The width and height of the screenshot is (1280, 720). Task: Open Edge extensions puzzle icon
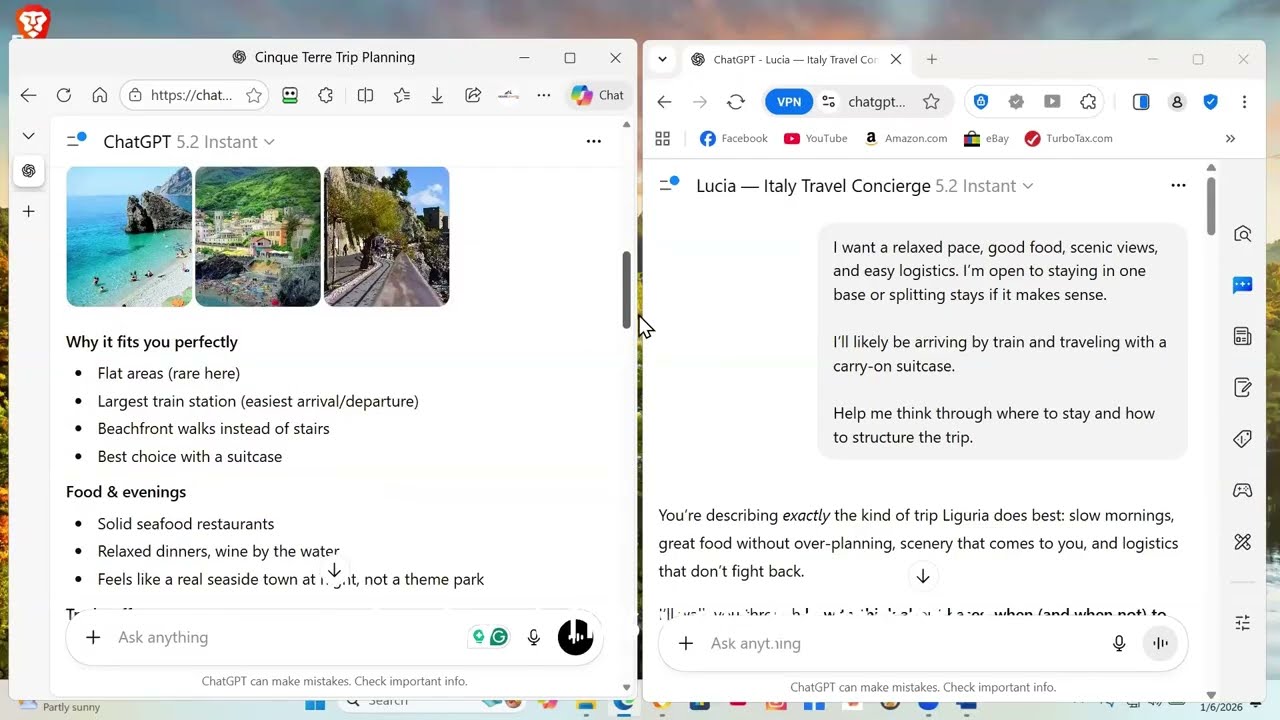[x=326, y=95]
